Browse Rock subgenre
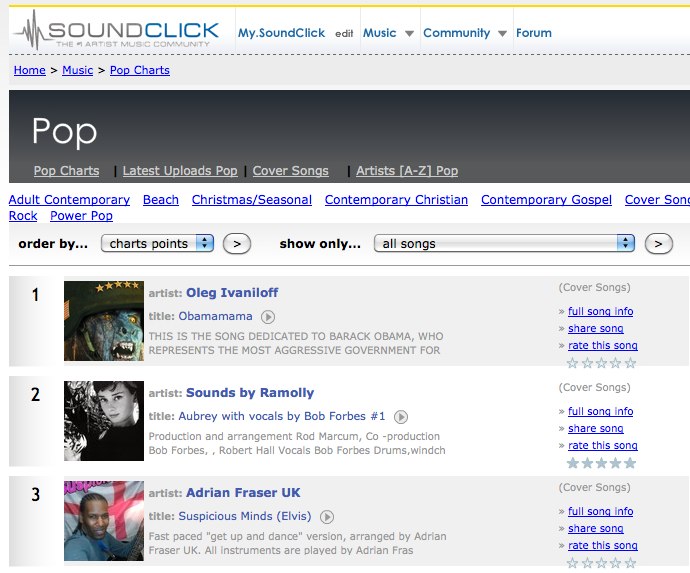The height and width of the screenshot is (573, 690). pos(23,216)
